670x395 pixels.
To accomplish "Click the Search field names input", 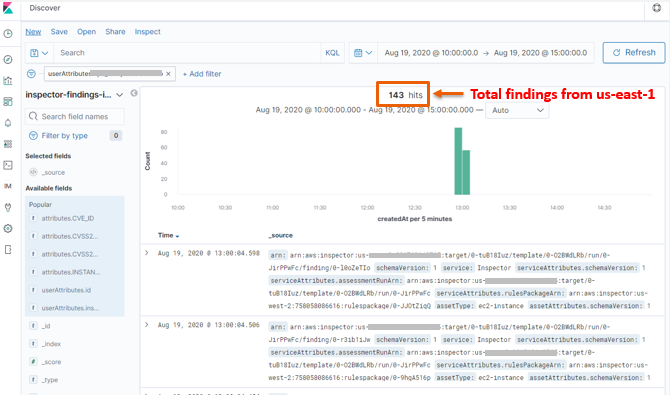I will (75, 116).
